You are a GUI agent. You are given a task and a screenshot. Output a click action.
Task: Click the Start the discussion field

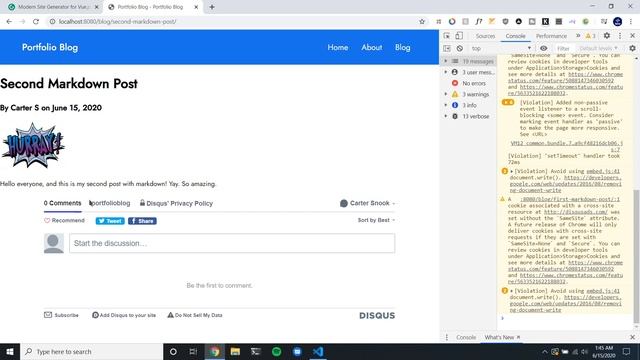tap(232, 243)
